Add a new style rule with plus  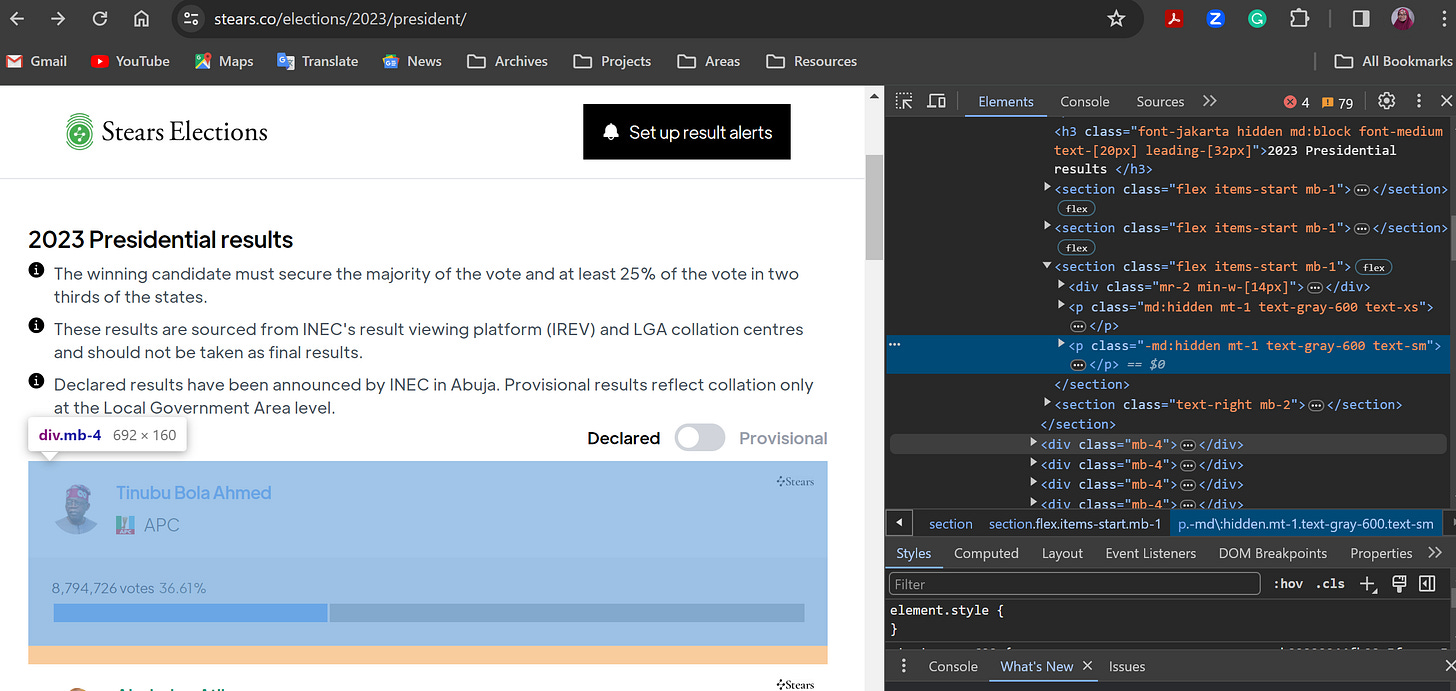(1367, 584)
